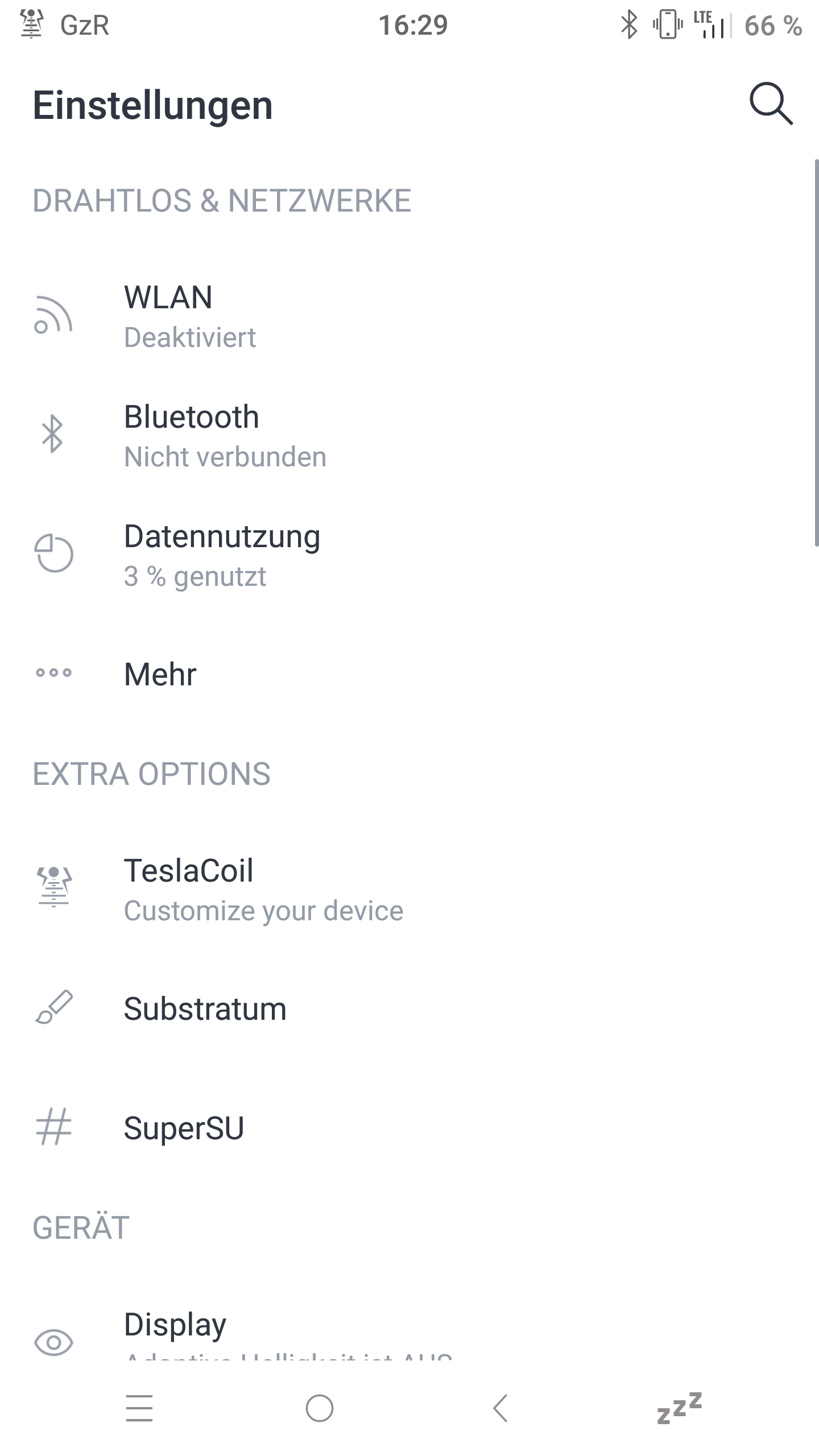Tap the Display eye icon
The image size is (819, 1456).
pos(53,1343)
